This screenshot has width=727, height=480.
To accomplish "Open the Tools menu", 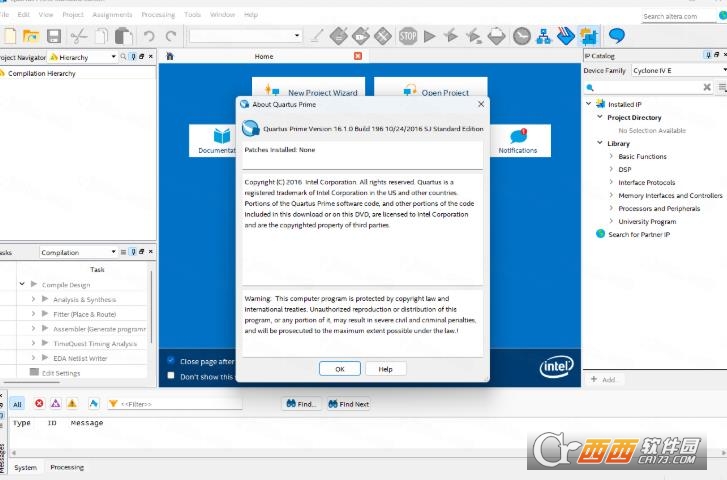I will point(192,14).
